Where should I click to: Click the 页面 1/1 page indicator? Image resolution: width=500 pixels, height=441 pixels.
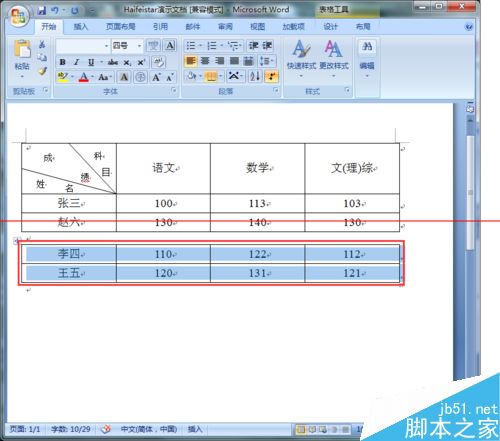25,429
